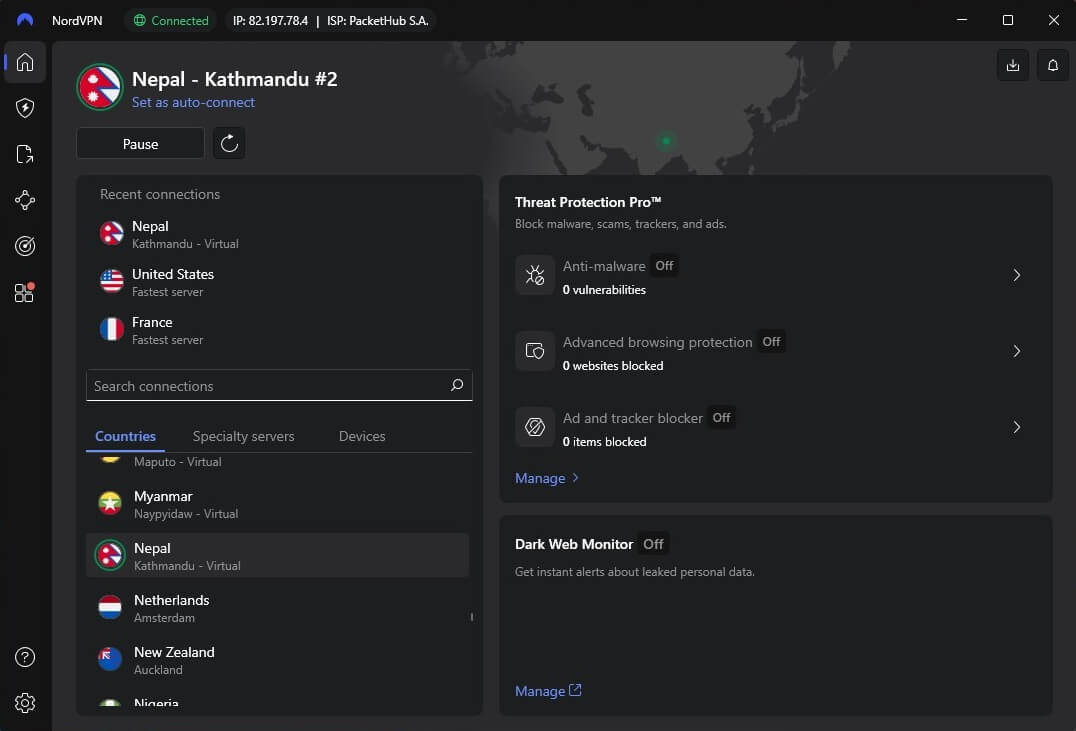Open the Threat Protection shield icon
The height and width of the screenshot is (731, 1076).
pos(25,108)
